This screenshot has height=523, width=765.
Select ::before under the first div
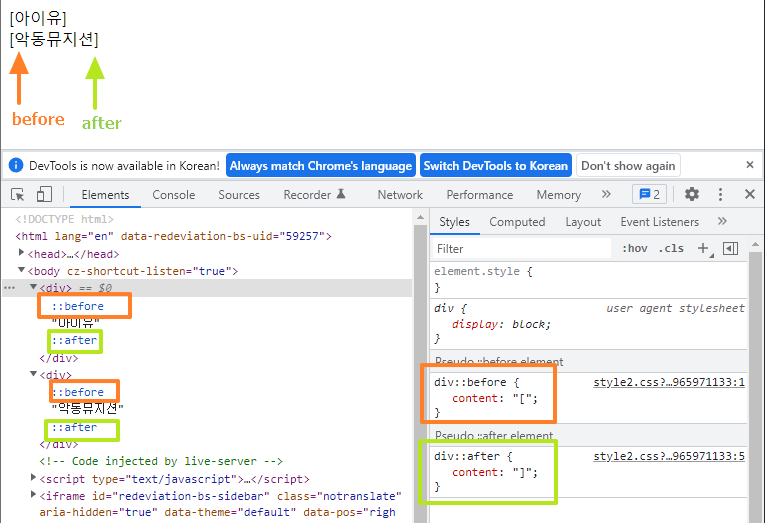[x=78, y=306]
